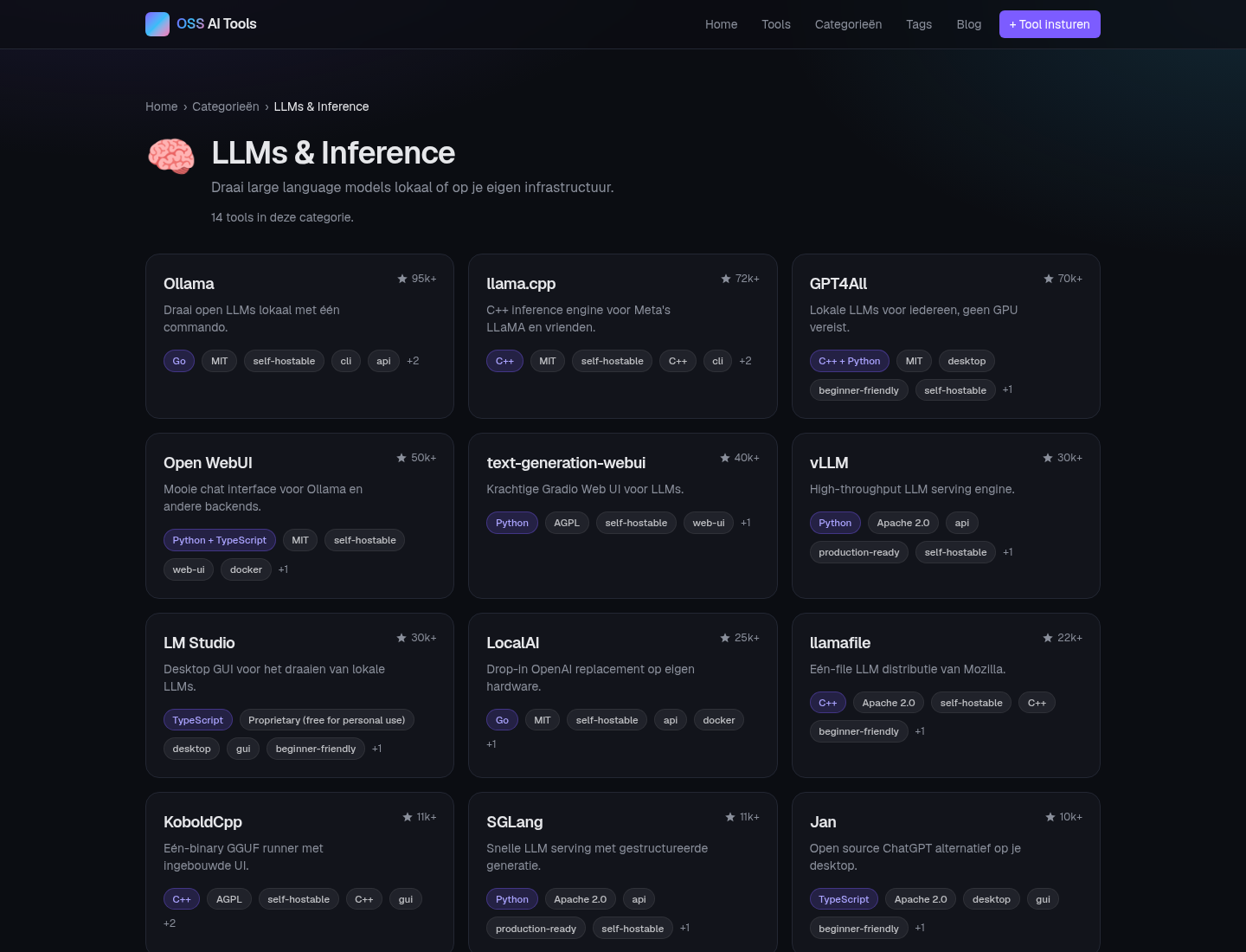This screenshot has height=952, width=1246.
Task: Go to Home in the top navigation
Action: [722, 24]
